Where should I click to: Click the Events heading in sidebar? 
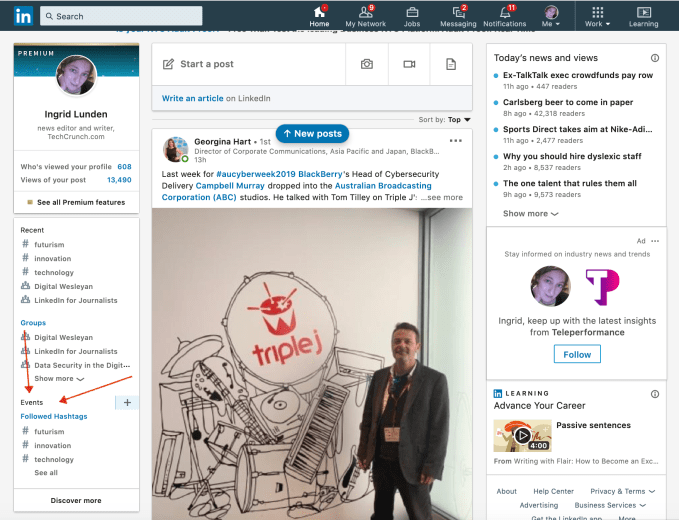tap(32, 402)
